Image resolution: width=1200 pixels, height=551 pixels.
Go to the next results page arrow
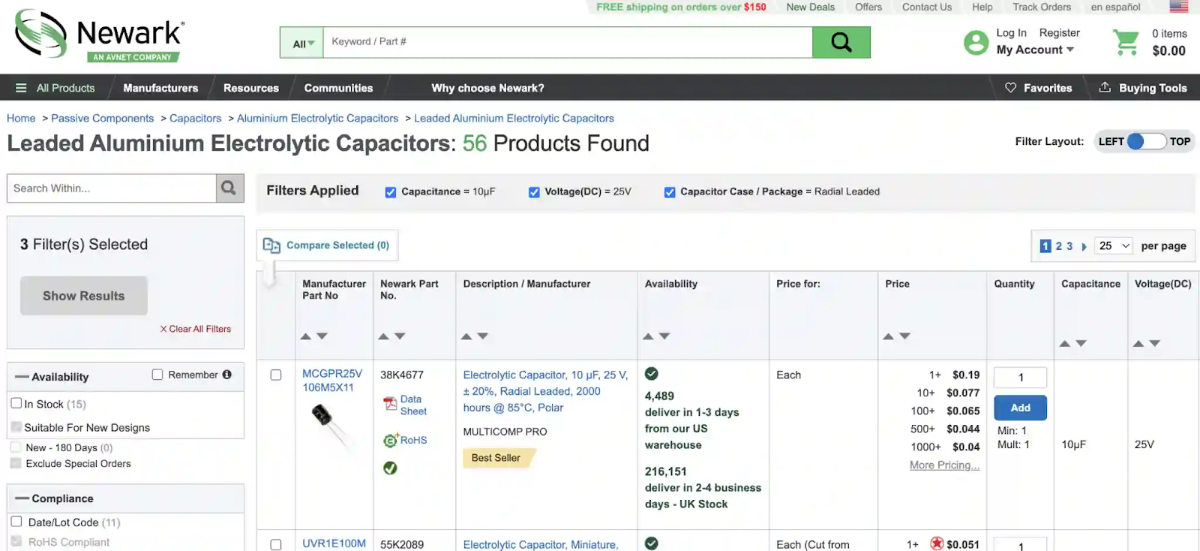(1084, 246)
